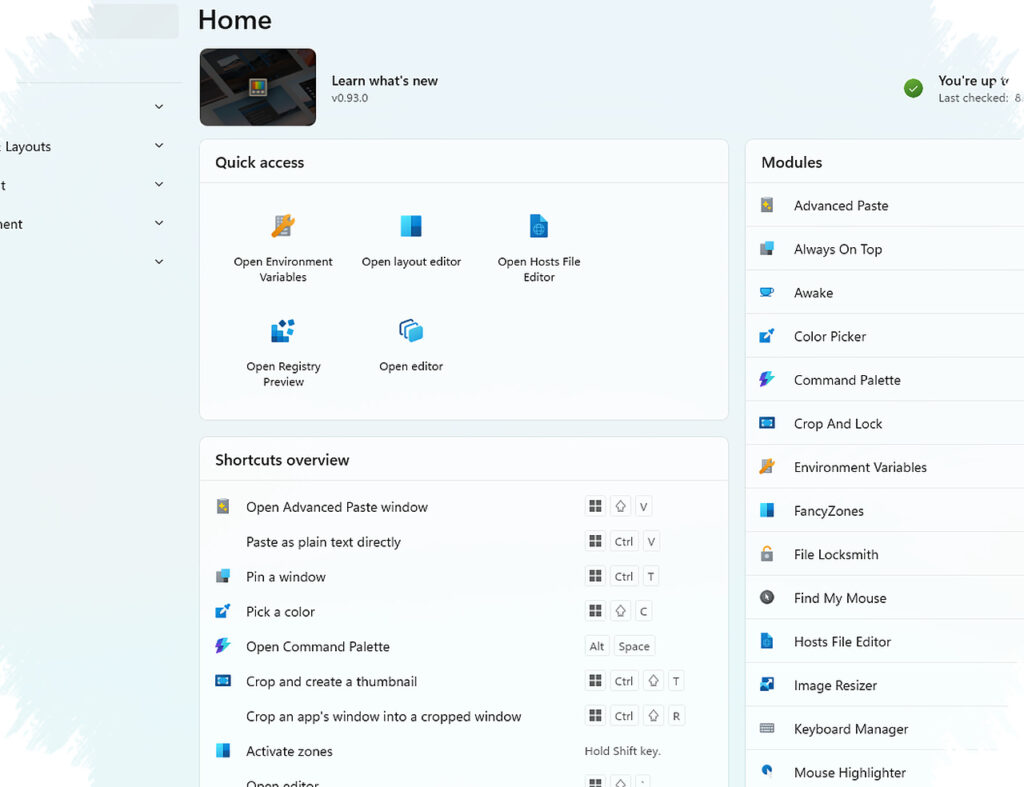
Task: Open Registry Preview from quick access
Action: click(x=283, y=330)
